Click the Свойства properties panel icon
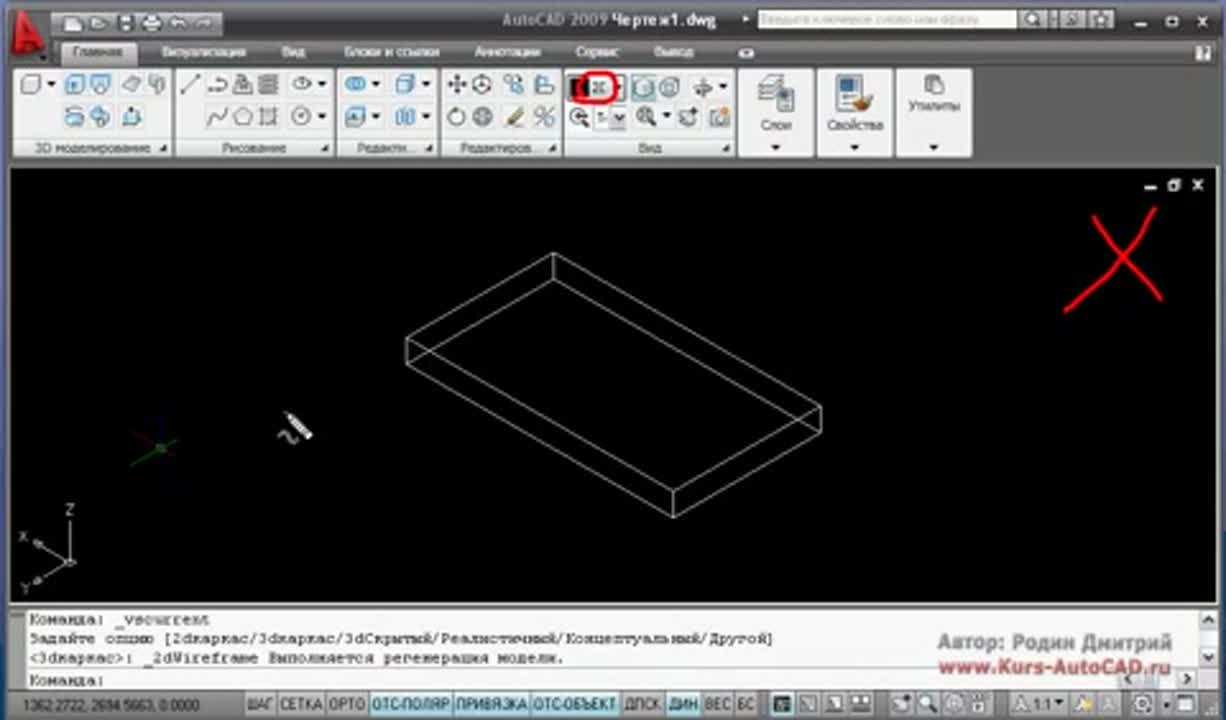Image resolution: width=1226 pixels, height=720 pixels. point(853,95)
